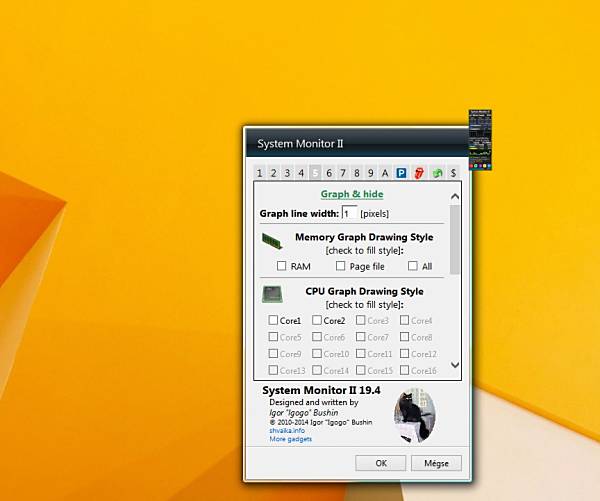Click the Graph line width input field
The width and height of the screenshot is (600, 501).
click(349, 213)
